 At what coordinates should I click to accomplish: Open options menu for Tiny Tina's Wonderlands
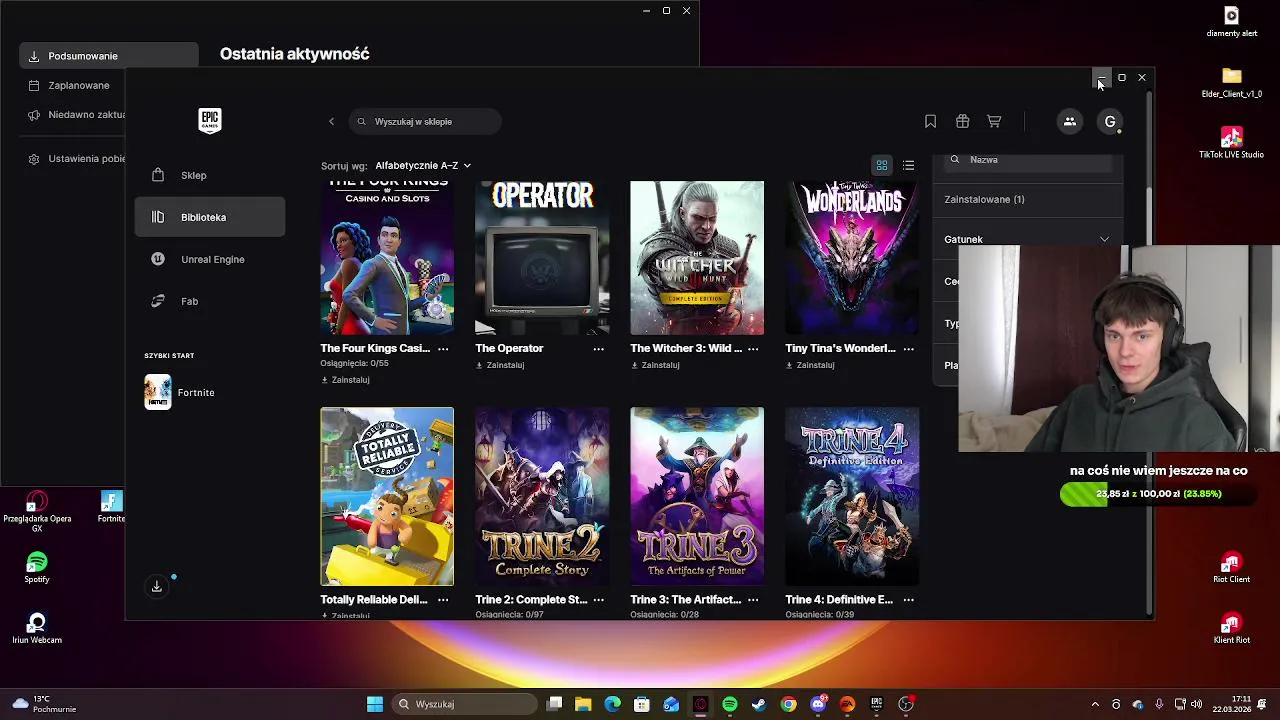pyautogui.click(x=908, y=349)
